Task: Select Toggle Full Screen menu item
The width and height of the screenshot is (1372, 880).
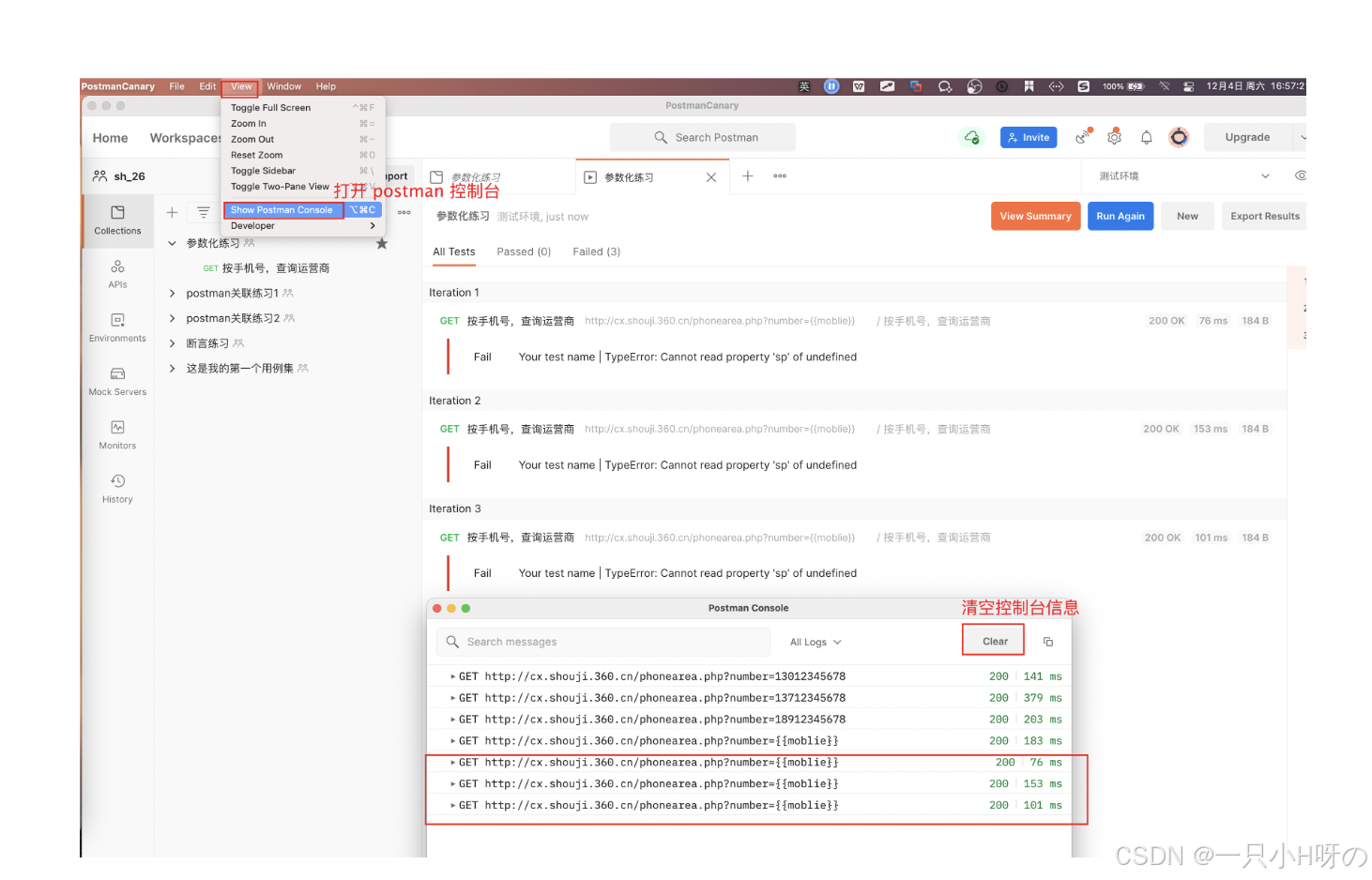Action: pyautogui.click(x=302, y=108)
